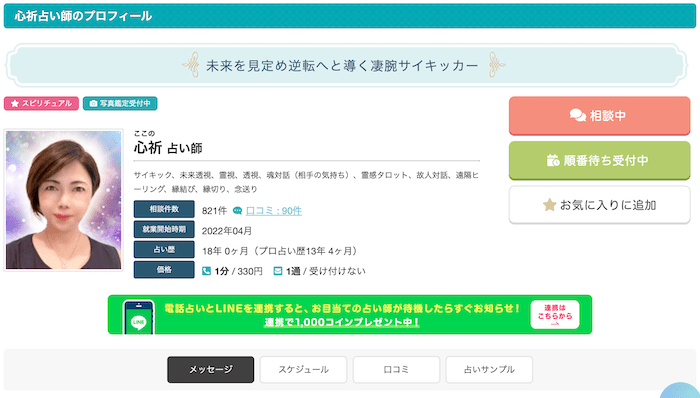Click the speech bubble icon in 相談中
Viewport: 700px width, 398px height.
pyautogui.click(x=578, y=116)
